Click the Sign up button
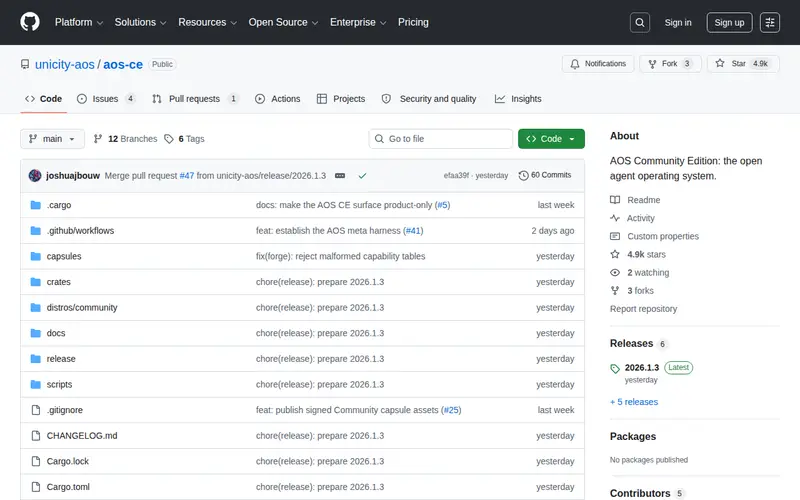Viewport: 800px width, 500px height. 729,22
